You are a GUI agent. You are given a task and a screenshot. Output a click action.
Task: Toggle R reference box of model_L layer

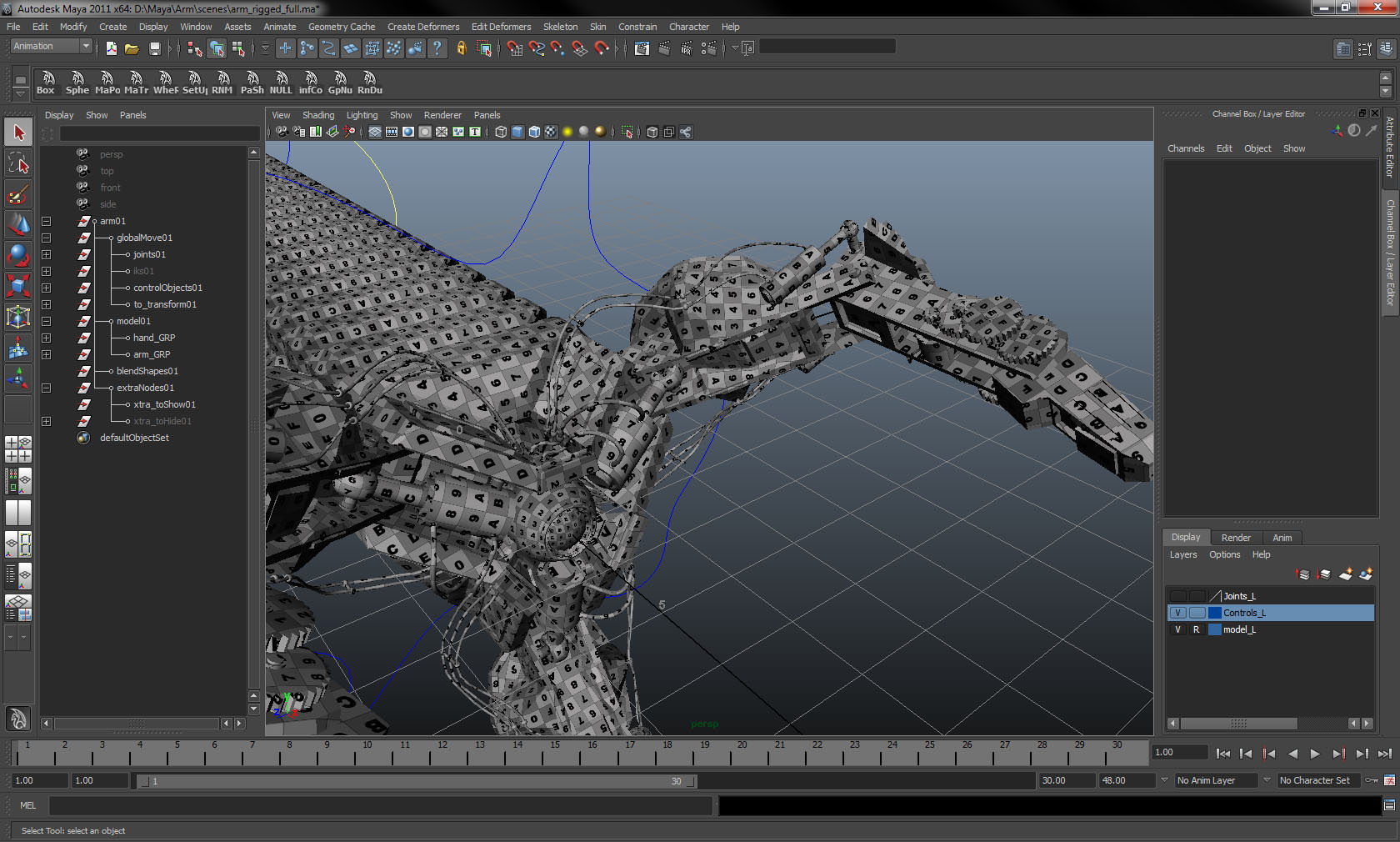click(1197, 629)
